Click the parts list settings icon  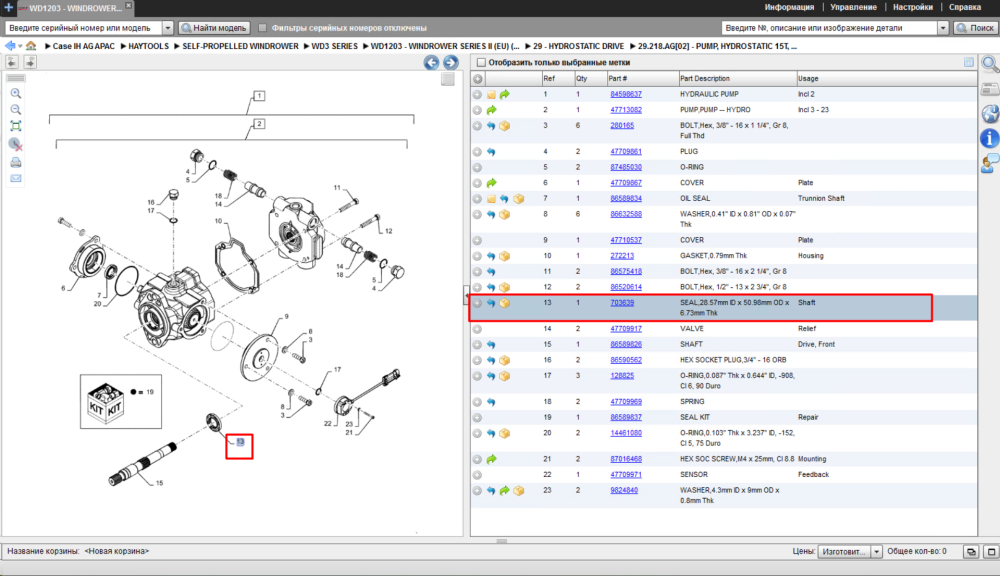coord(969,62)
